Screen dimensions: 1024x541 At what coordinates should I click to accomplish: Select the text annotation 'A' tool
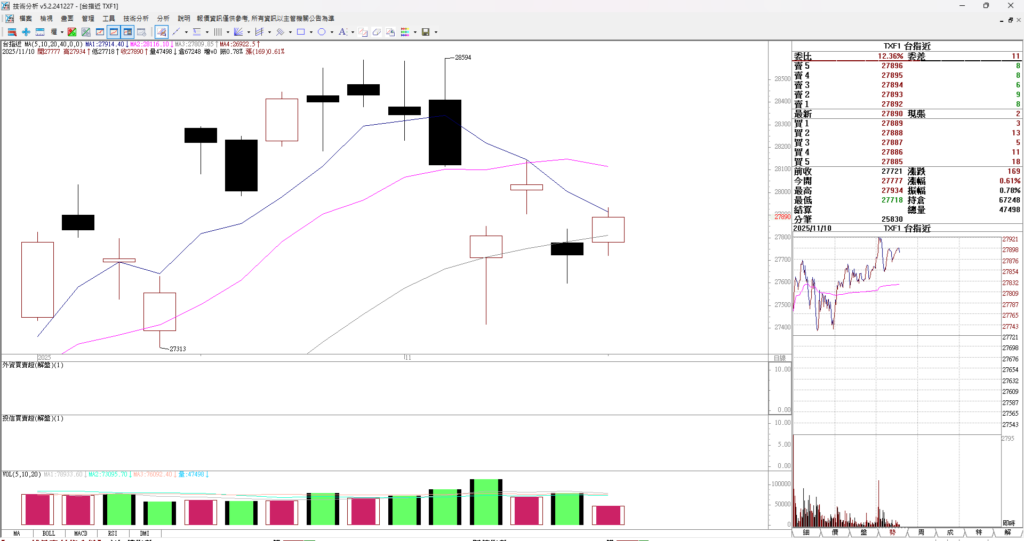[342, 32]
